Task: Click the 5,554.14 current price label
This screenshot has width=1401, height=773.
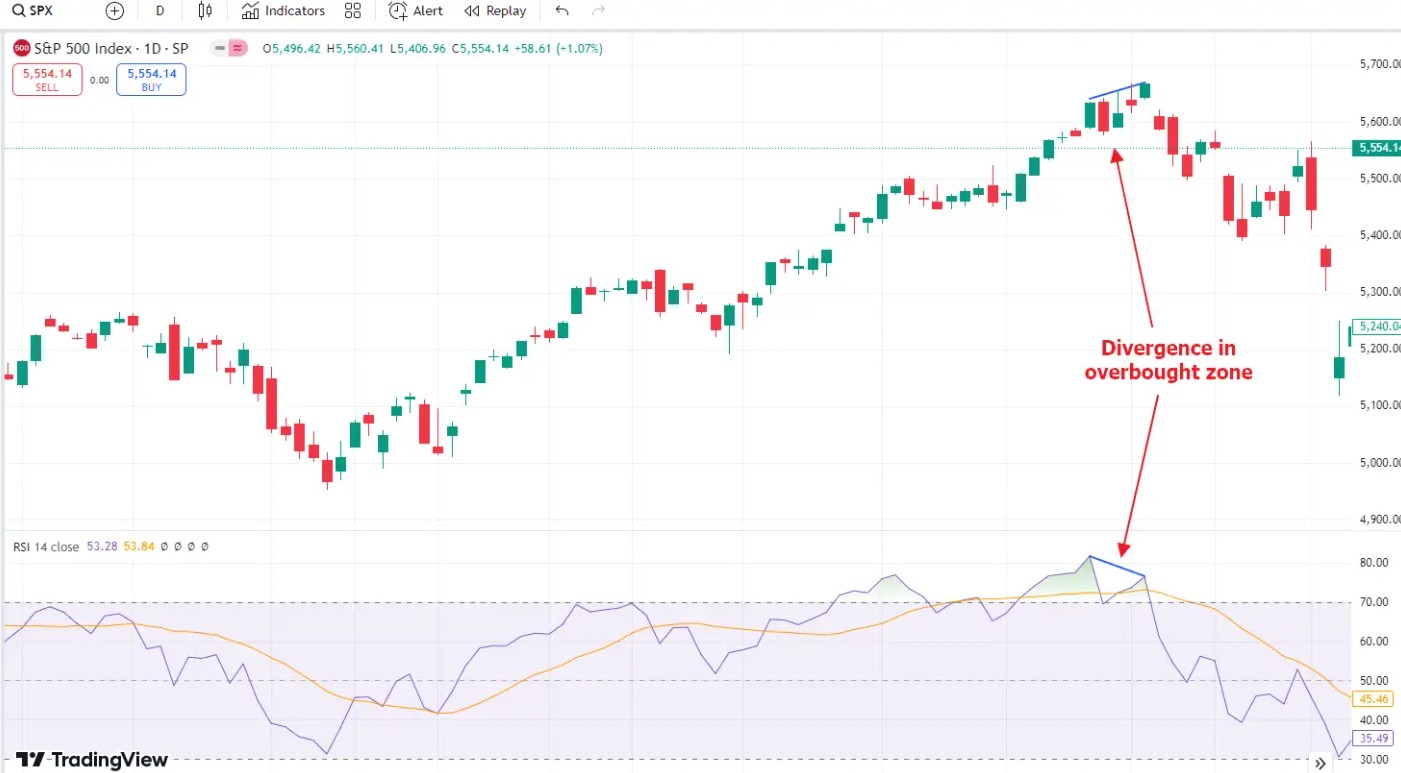Action: 1376,148
